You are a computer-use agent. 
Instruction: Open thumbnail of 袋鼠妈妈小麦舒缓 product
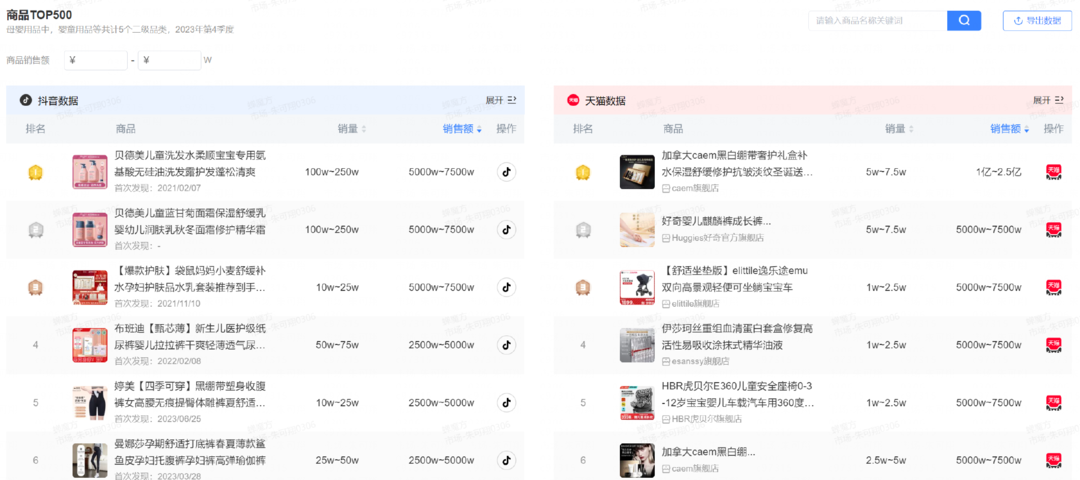90,287
